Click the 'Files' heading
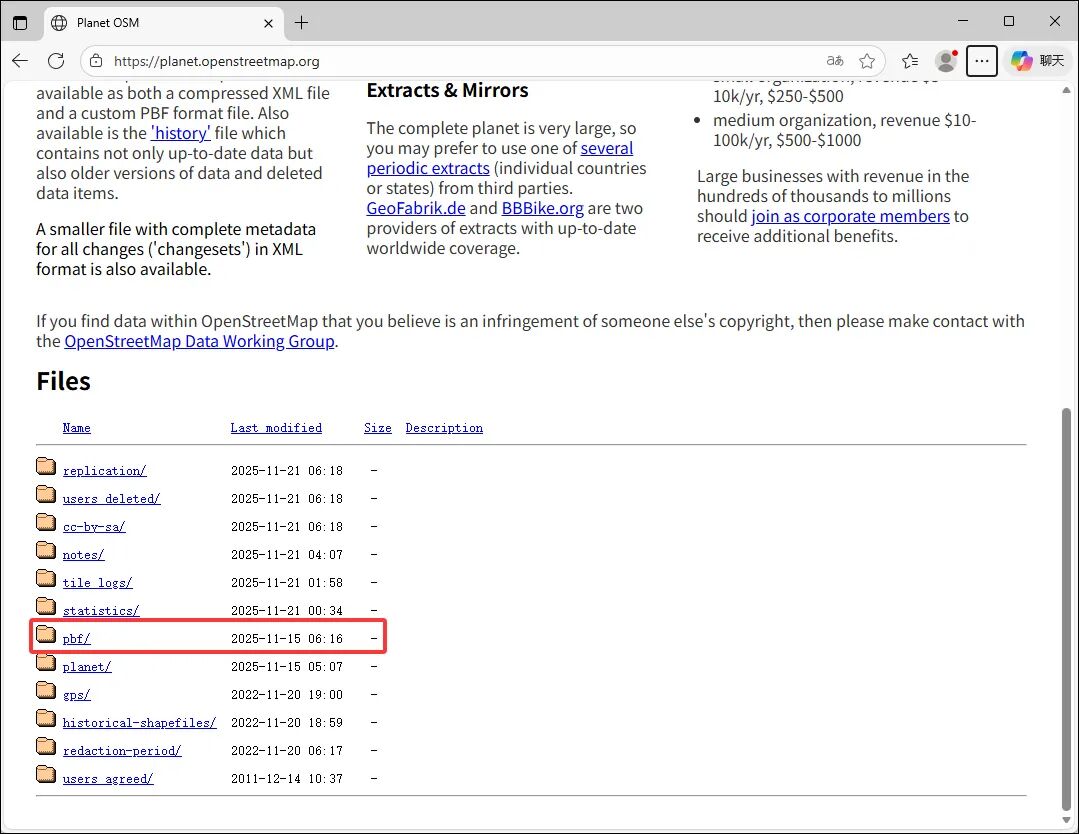This screenshot has height=834, width=1079. click(x=63, y=381)
